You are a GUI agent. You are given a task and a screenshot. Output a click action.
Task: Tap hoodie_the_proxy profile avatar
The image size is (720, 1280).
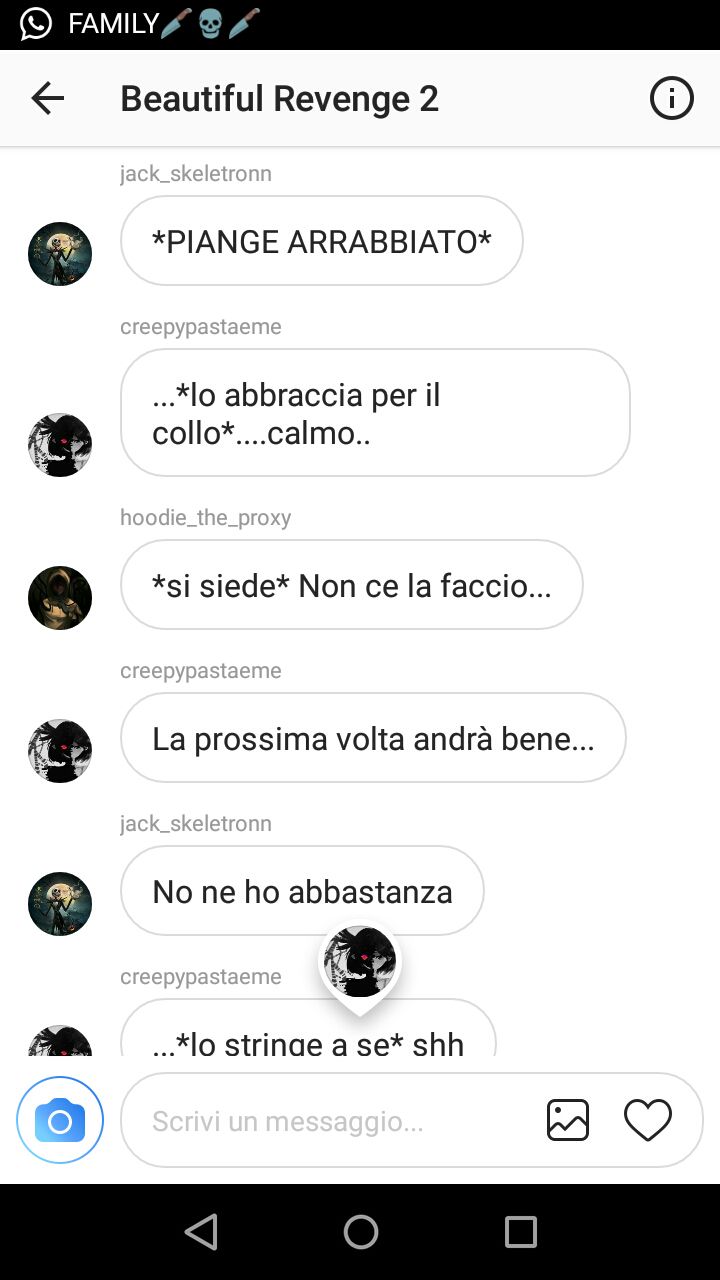pos(60,598)
